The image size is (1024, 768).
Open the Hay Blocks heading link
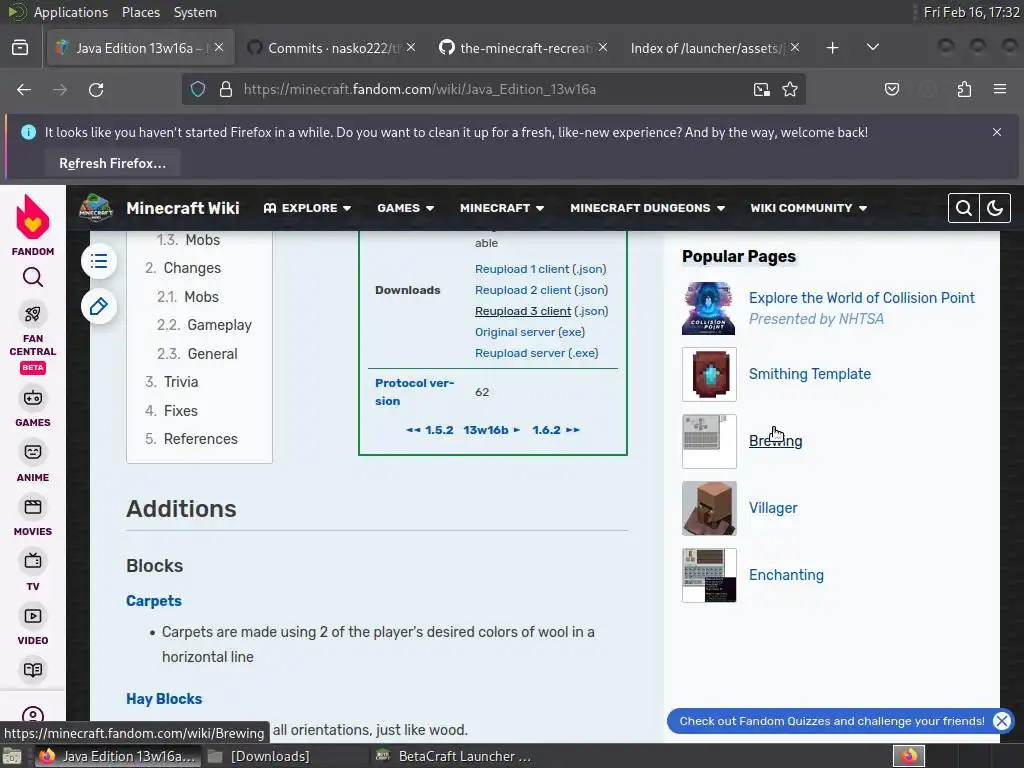point(164,699)
